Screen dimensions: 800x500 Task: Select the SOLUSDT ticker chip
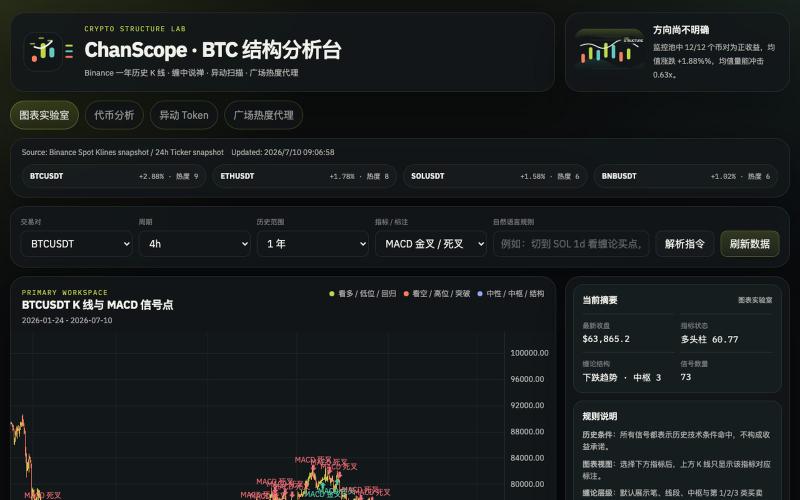tap(495, 176)
